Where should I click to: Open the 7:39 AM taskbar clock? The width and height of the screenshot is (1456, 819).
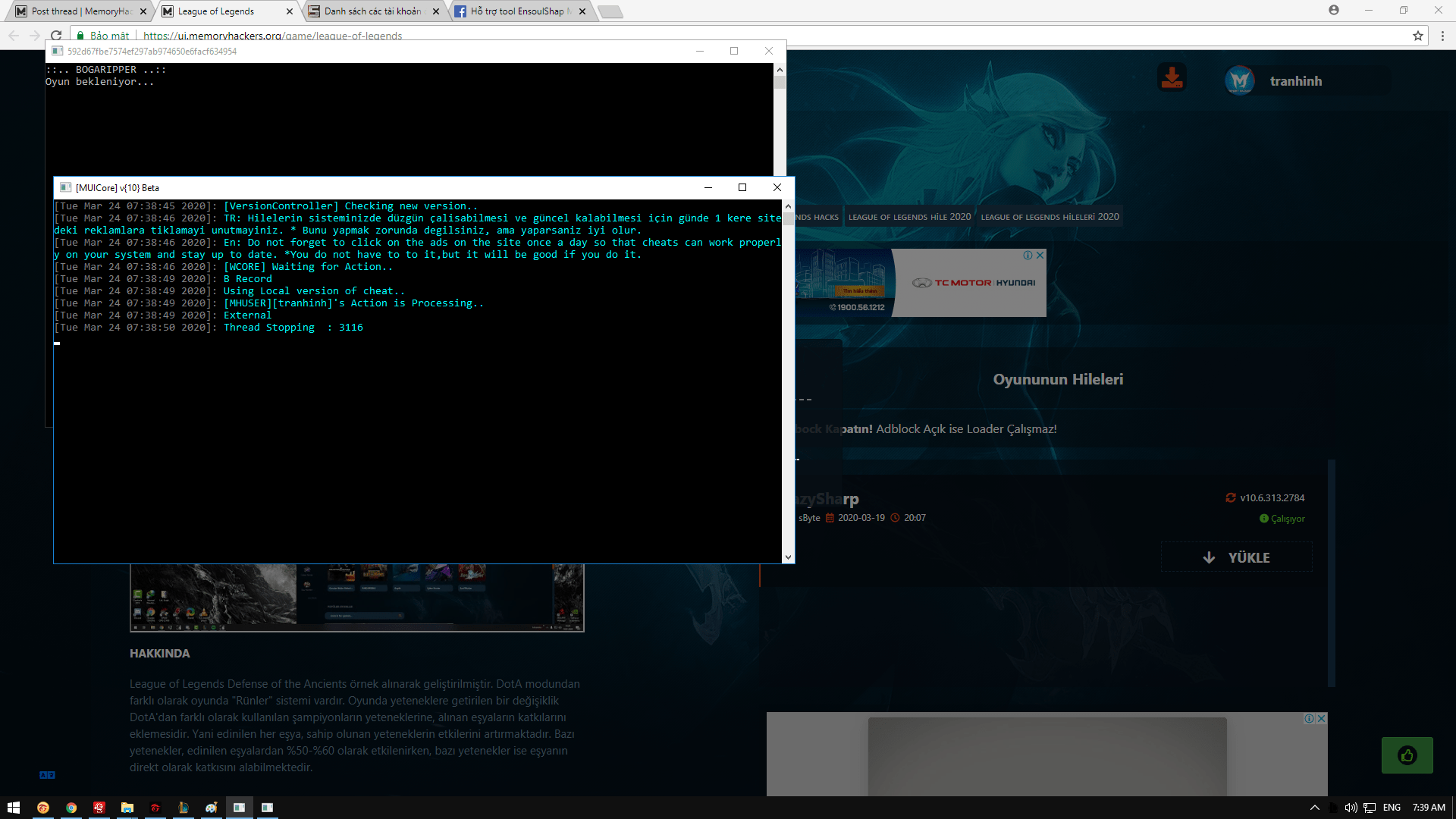point(1429,808)
